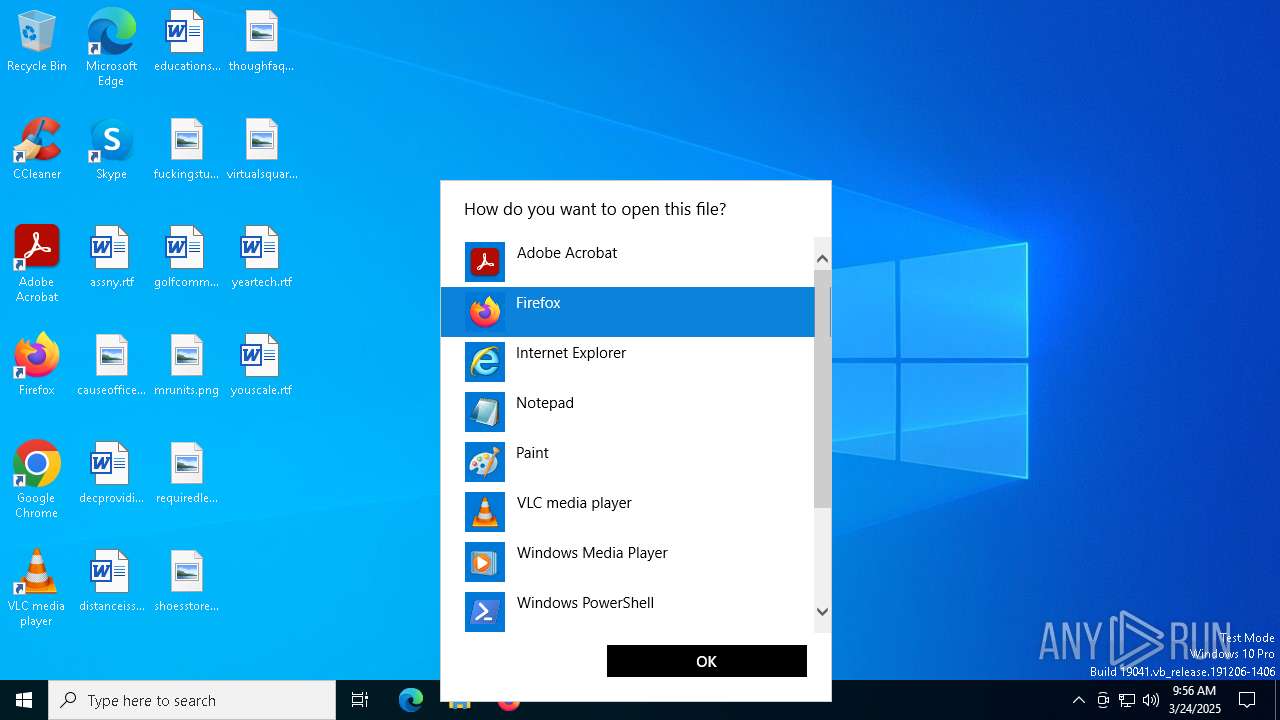Select the golfcomm... document on desktop

pyautogui.click(x=187, y=258)
